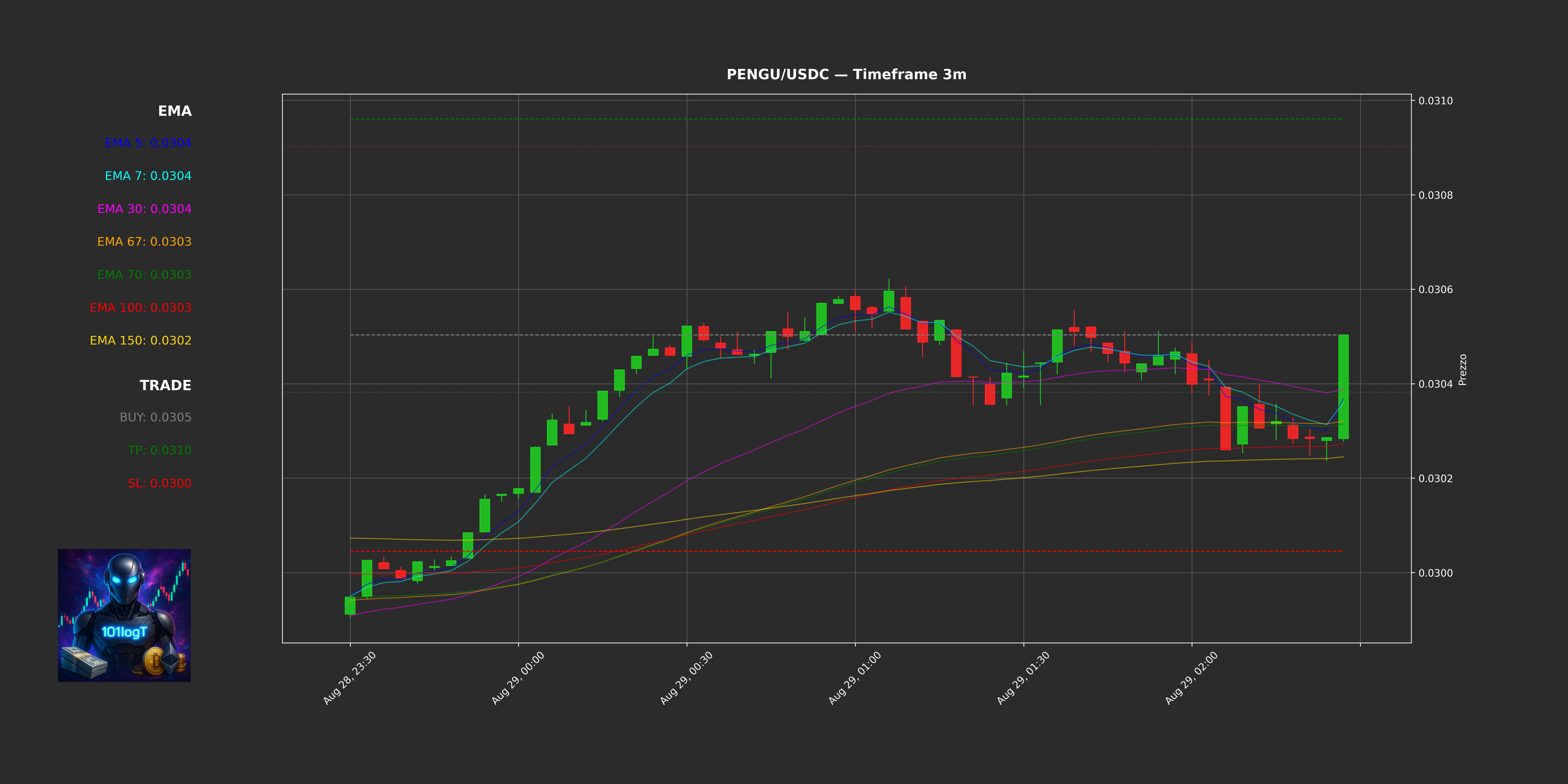Click the SL: 0.0300 trade value

coord(160,483)
